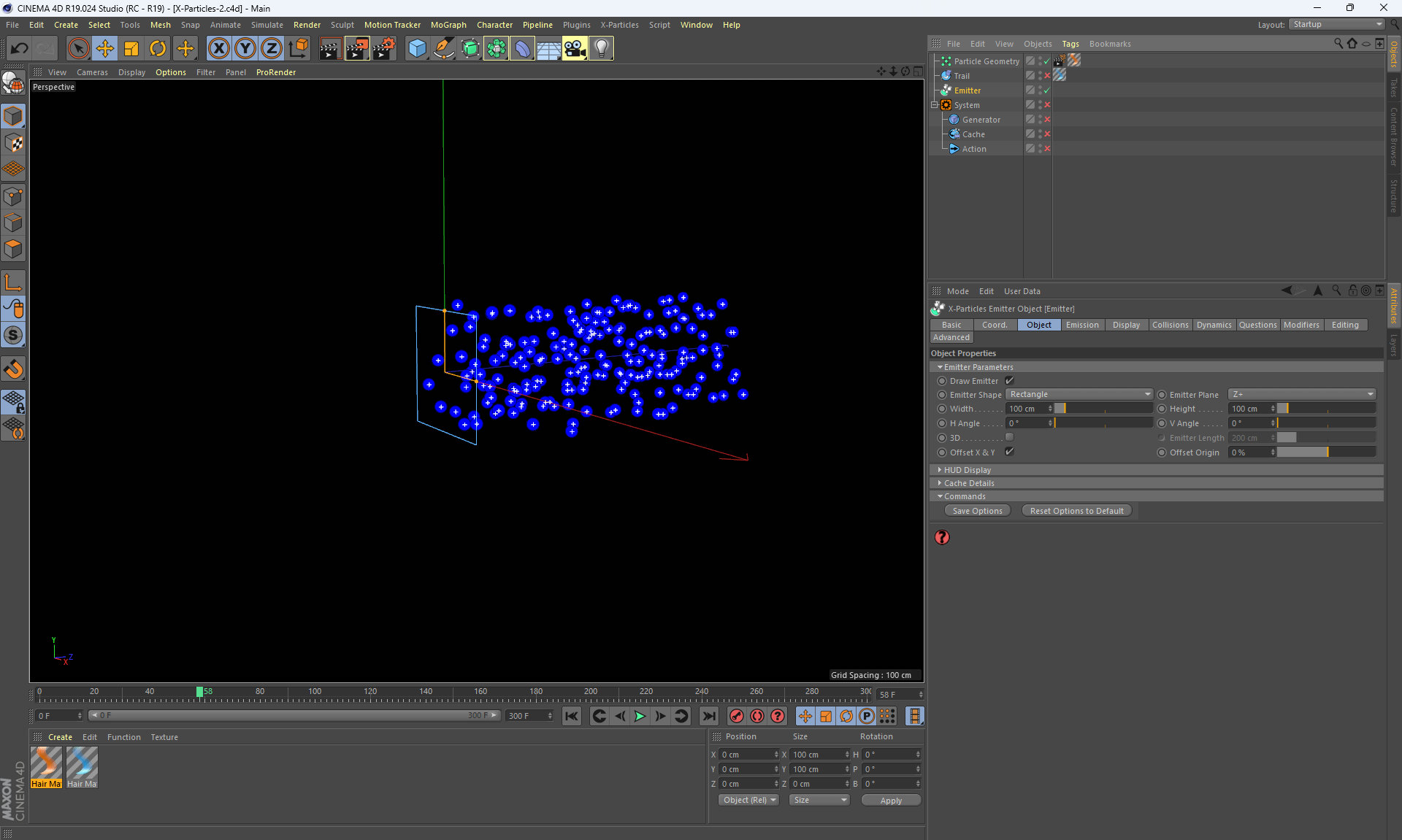Click the Light object icon
Image resolution: width=1402 pixels, height=840 pixels.
601,49
